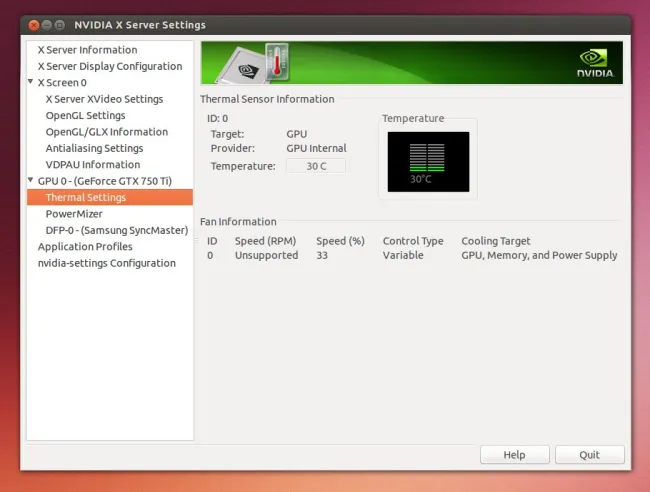Open nvidia-settings Configuration
This screenshot has width=650, height=492.
(x=107, y=263)
